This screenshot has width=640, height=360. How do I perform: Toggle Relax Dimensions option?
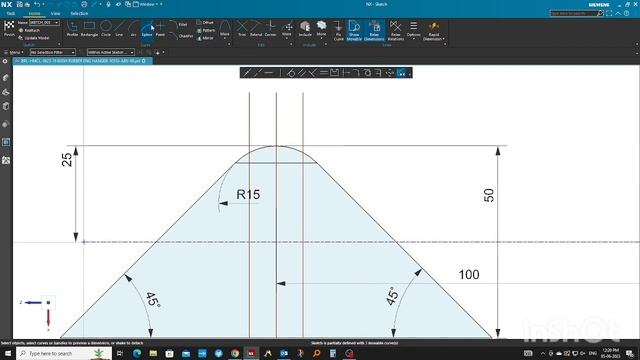click(374, 31)
